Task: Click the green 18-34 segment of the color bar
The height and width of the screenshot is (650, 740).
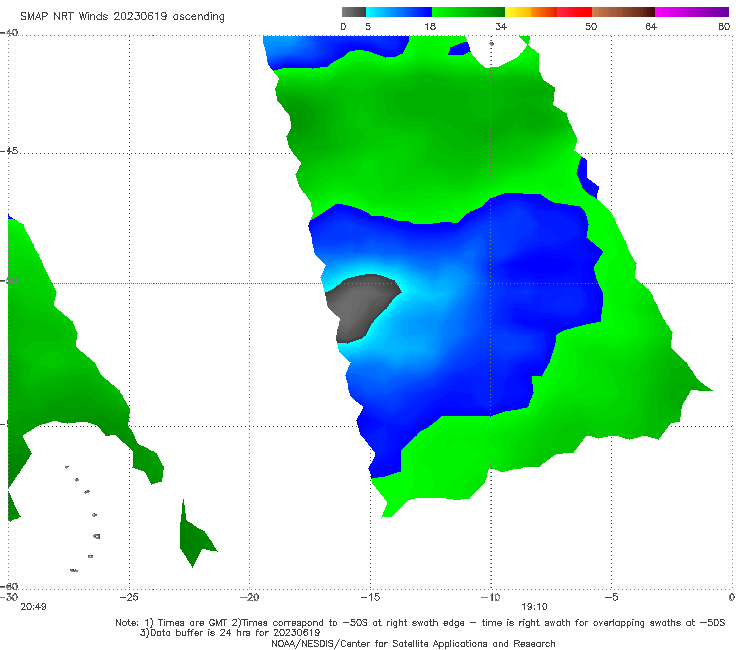Action: (468, 12)
